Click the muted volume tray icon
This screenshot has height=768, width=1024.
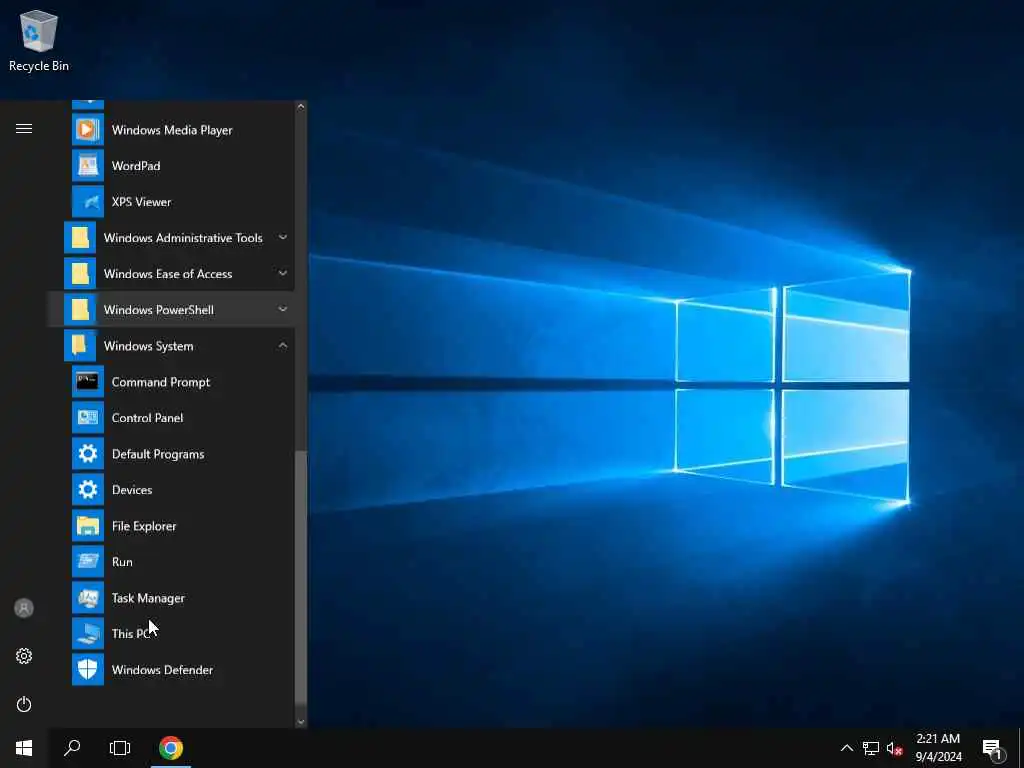pyautogui.click(x=894, y=748)
